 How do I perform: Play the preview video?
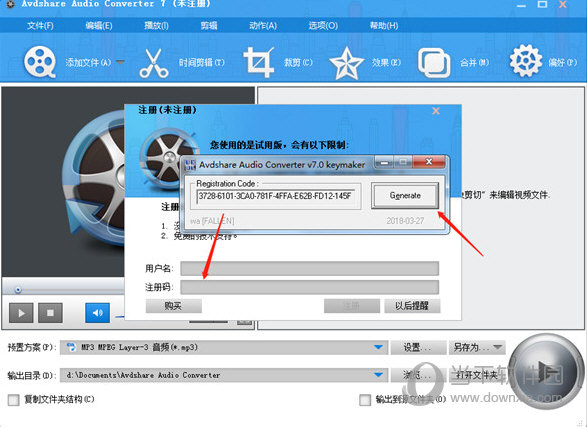tap(21, 313)
